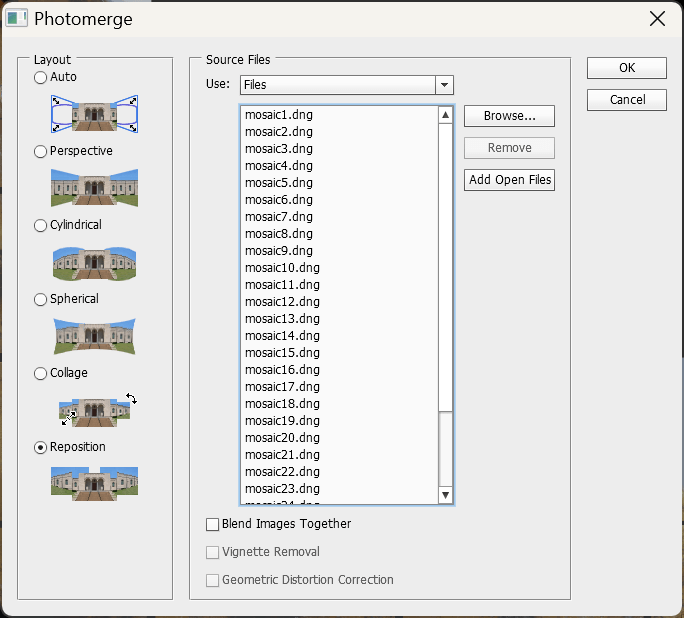684x618 pixels.
Task: Enable Blend Images Together checkbox
Action: (x=212, y=524)
